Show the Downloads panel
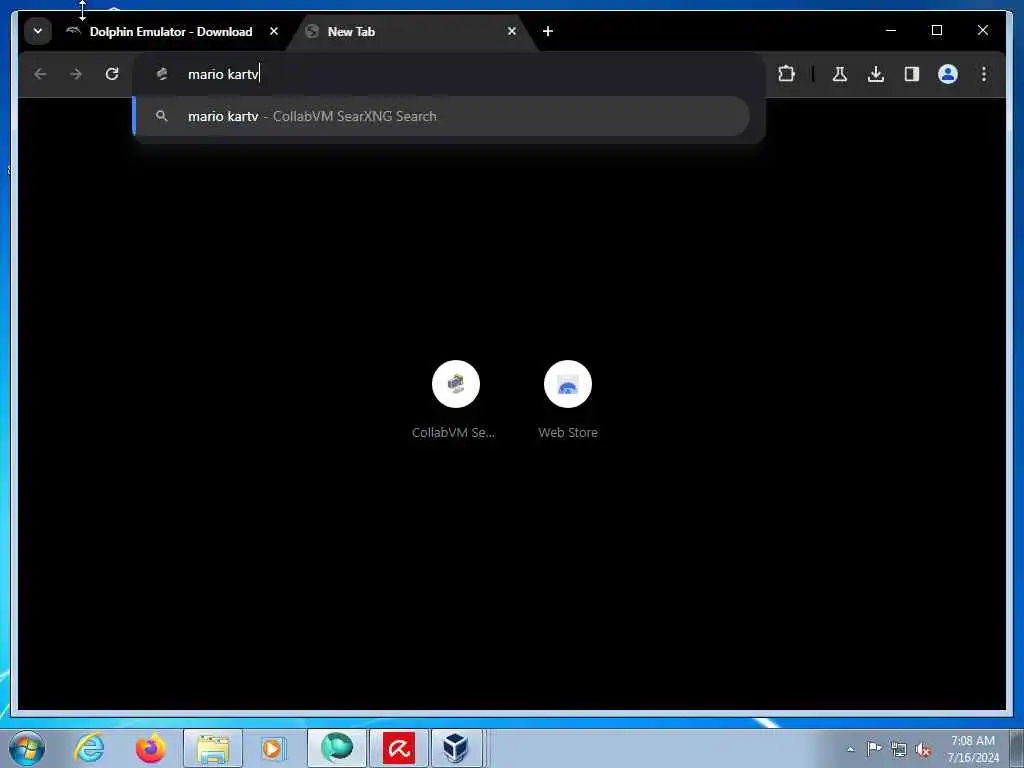The height and width of the screenshot is (768, 1024). 876,74
